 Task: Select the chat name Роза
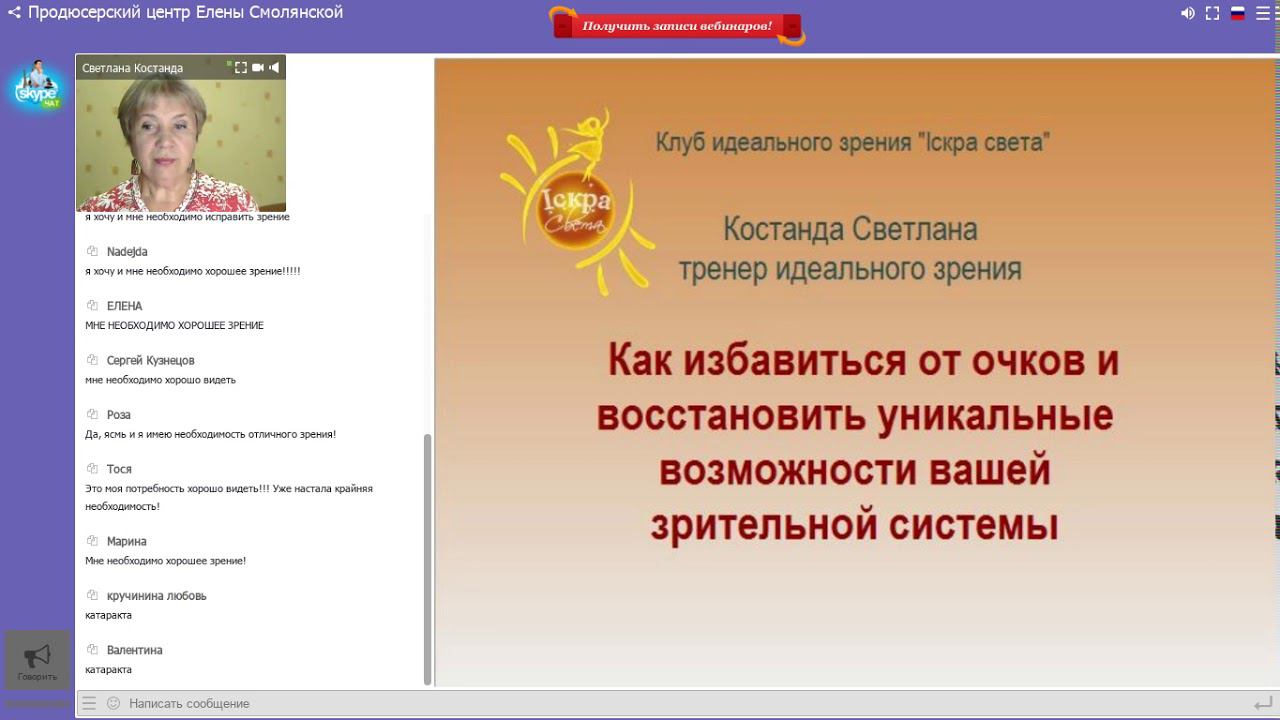coord(119,415)
